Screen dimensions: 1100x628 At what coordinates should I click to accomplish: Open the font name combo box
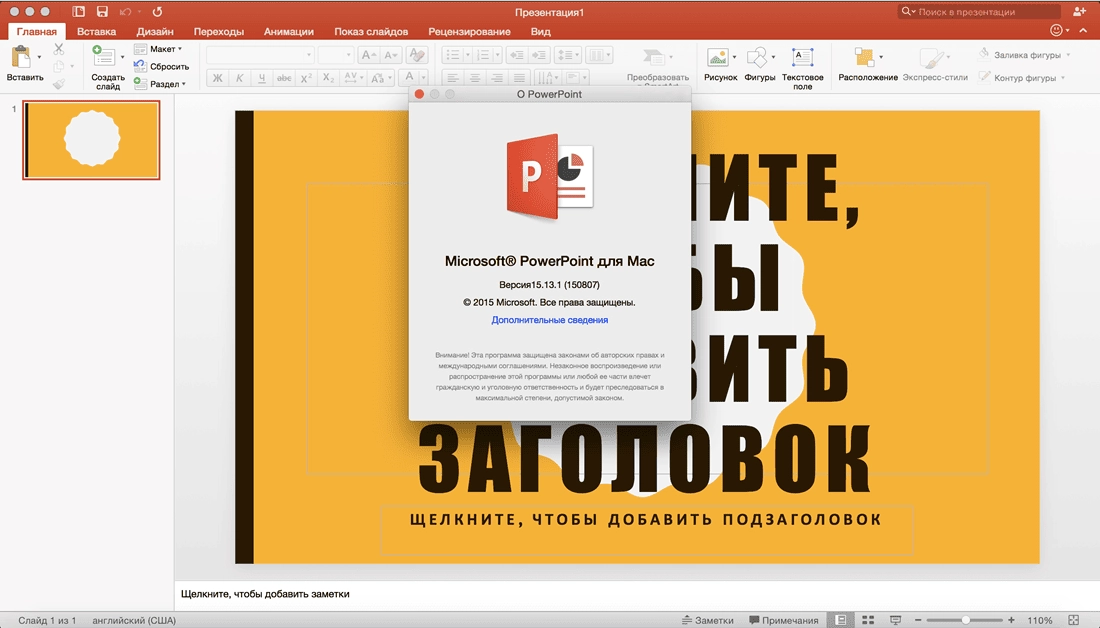(260, 55)
